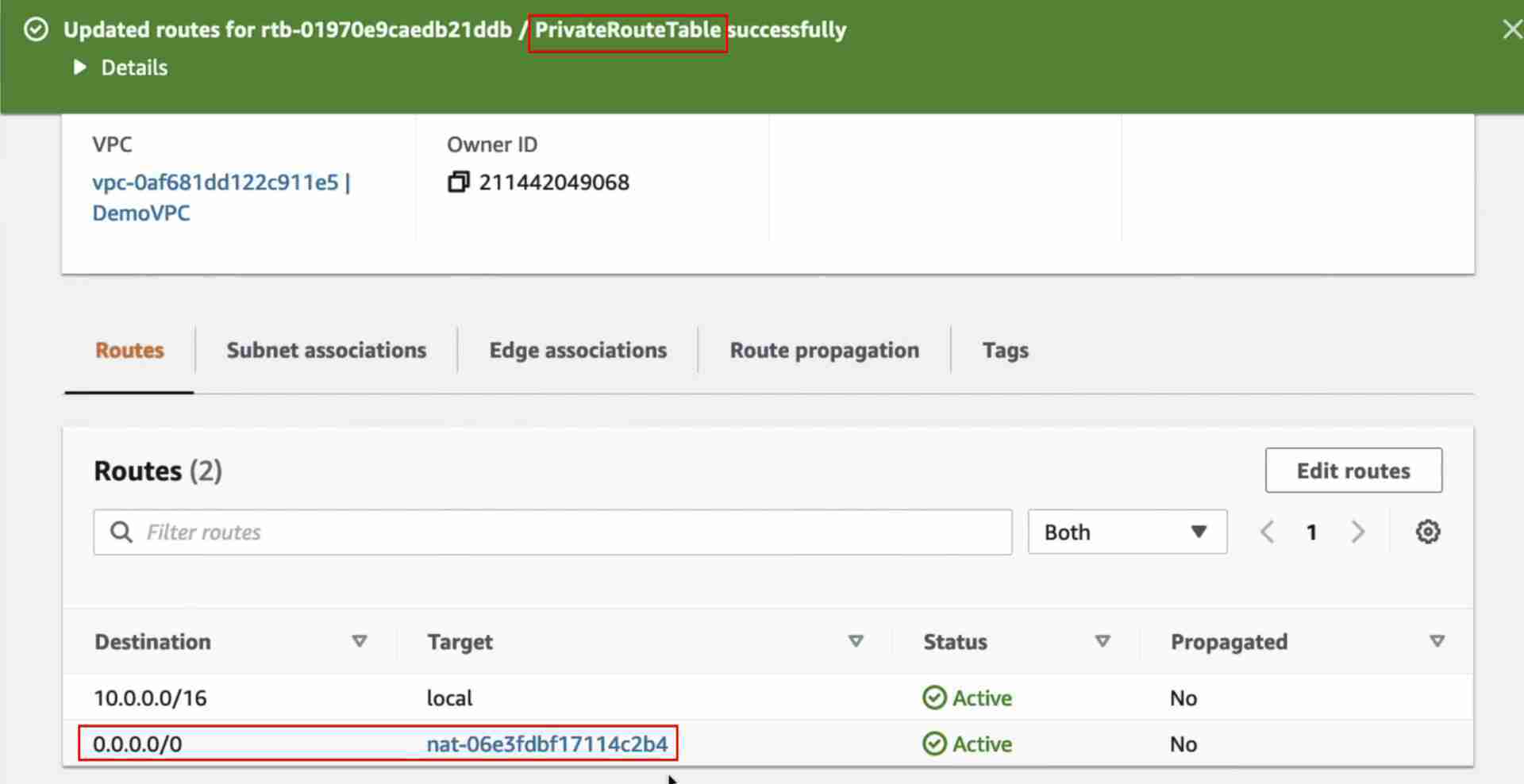Open routes table preferences gear
The image size is (1524, 784).
(1428, 532)
